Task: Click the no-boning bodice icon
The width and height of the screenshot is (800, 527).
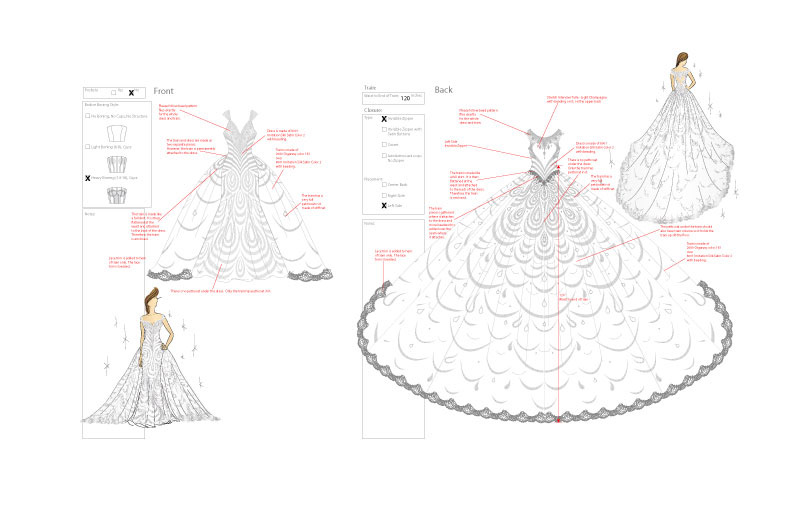Action: pos(117,133)
